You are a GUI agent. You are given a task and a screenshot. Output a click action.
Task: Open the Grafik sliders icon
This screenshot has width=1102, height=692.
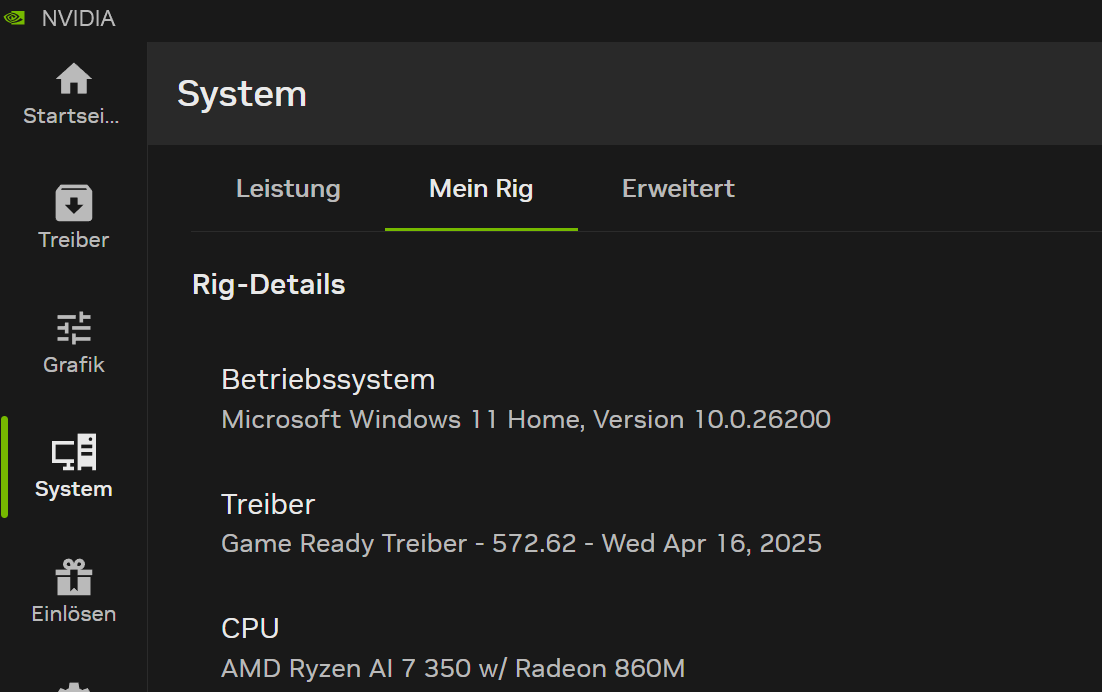tap(74, 328)
